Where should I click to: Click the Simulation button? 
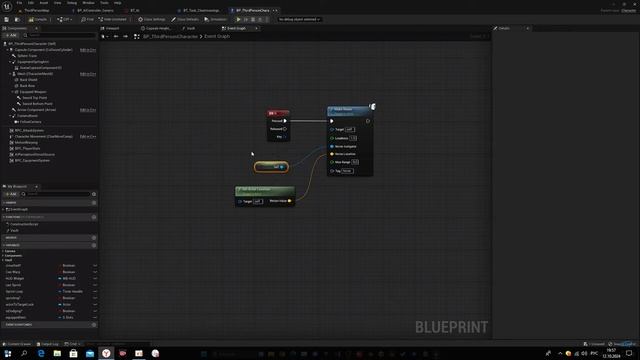coord(215,19)
